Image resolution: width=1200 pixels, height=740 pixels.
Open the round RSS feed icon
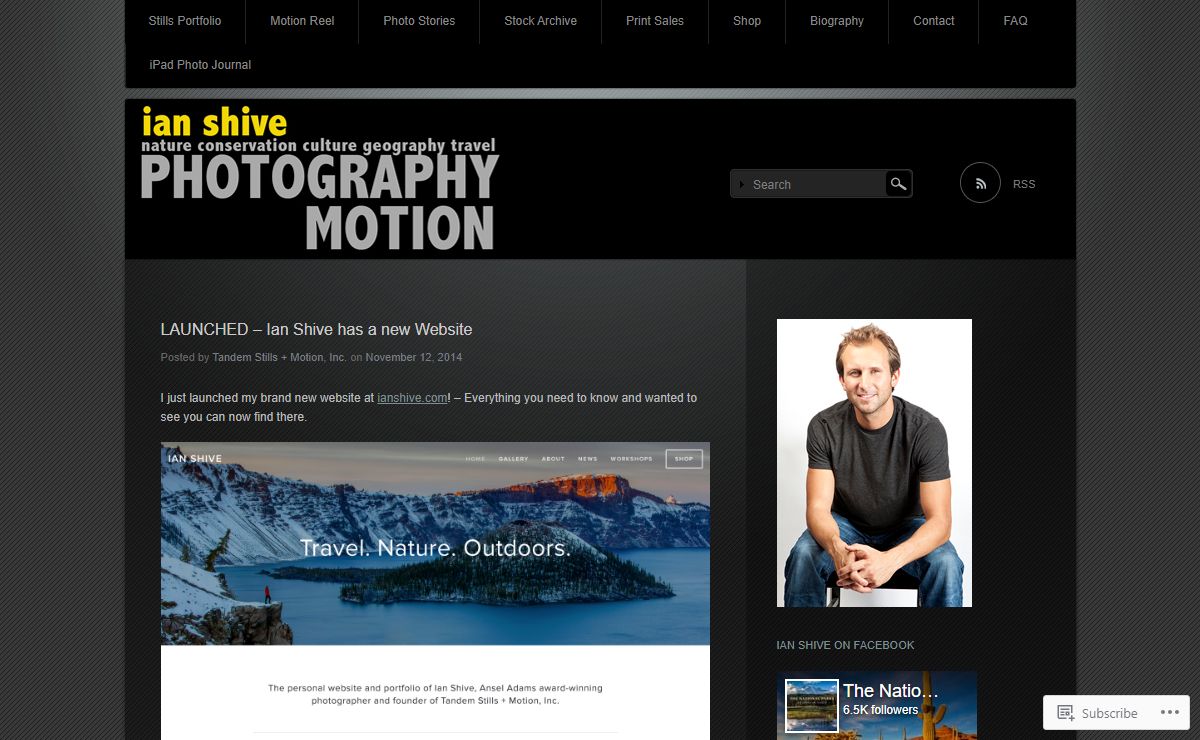[x=980, y=183]
